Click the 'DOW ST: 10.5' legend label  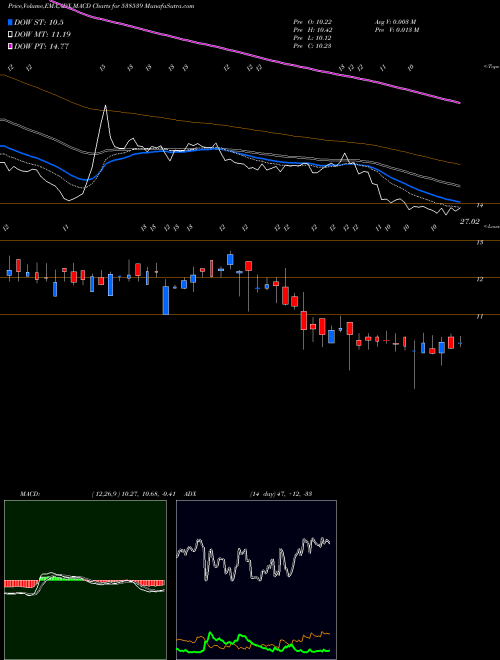pyautogui.click(x=39, y=23)
